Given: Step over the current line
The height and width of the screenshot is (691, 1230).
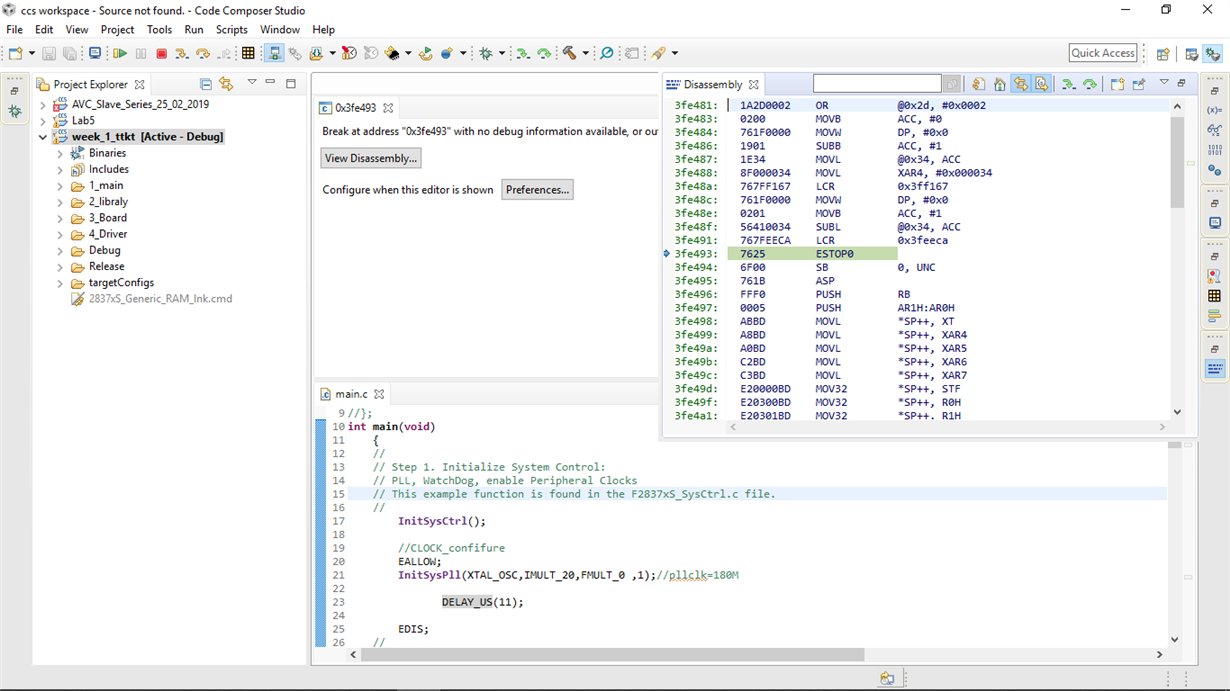Looking at the screenshot, I should 204,53.
